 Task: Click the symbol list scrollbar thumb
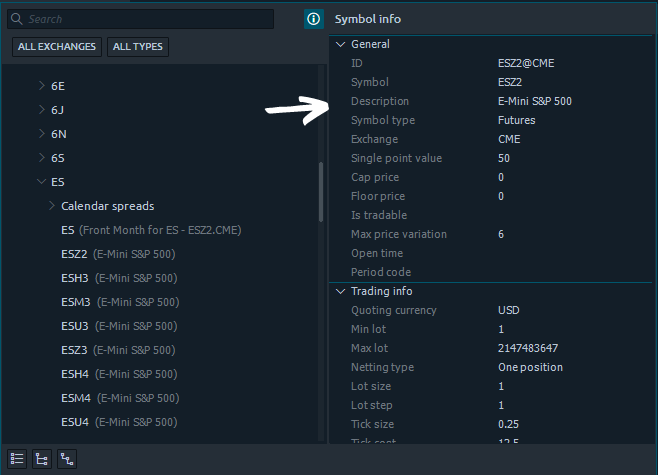coord(321,192)
